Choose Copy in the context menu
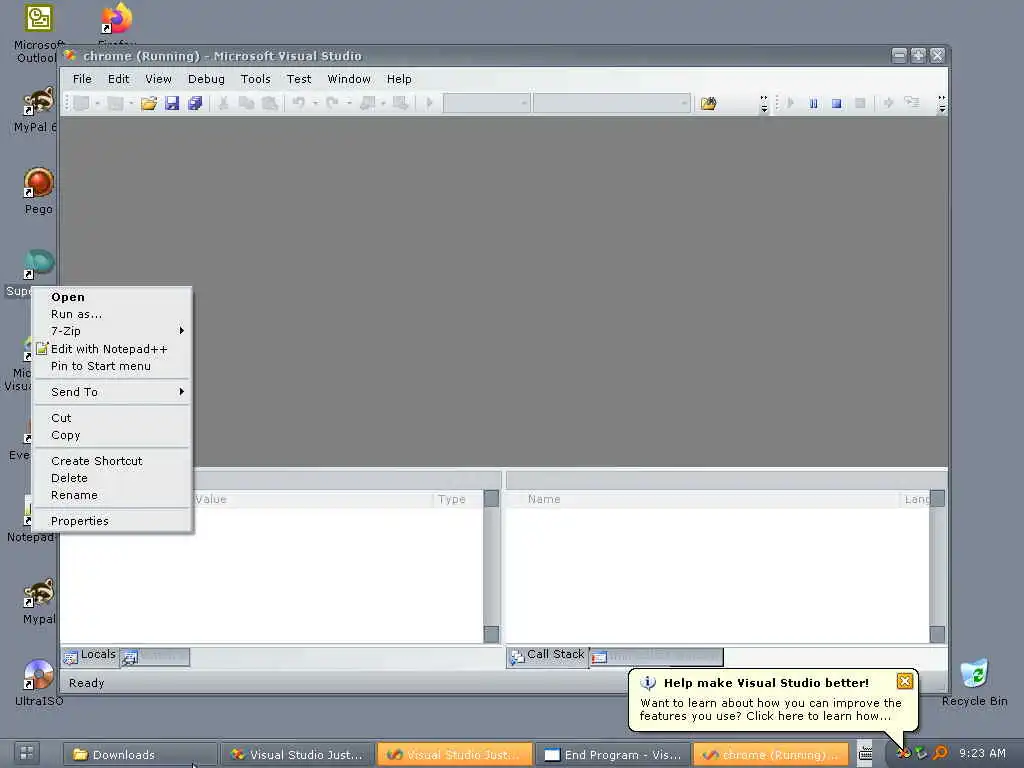The width and height of the screenshot is (1024, 768). (x=112, y=435)
